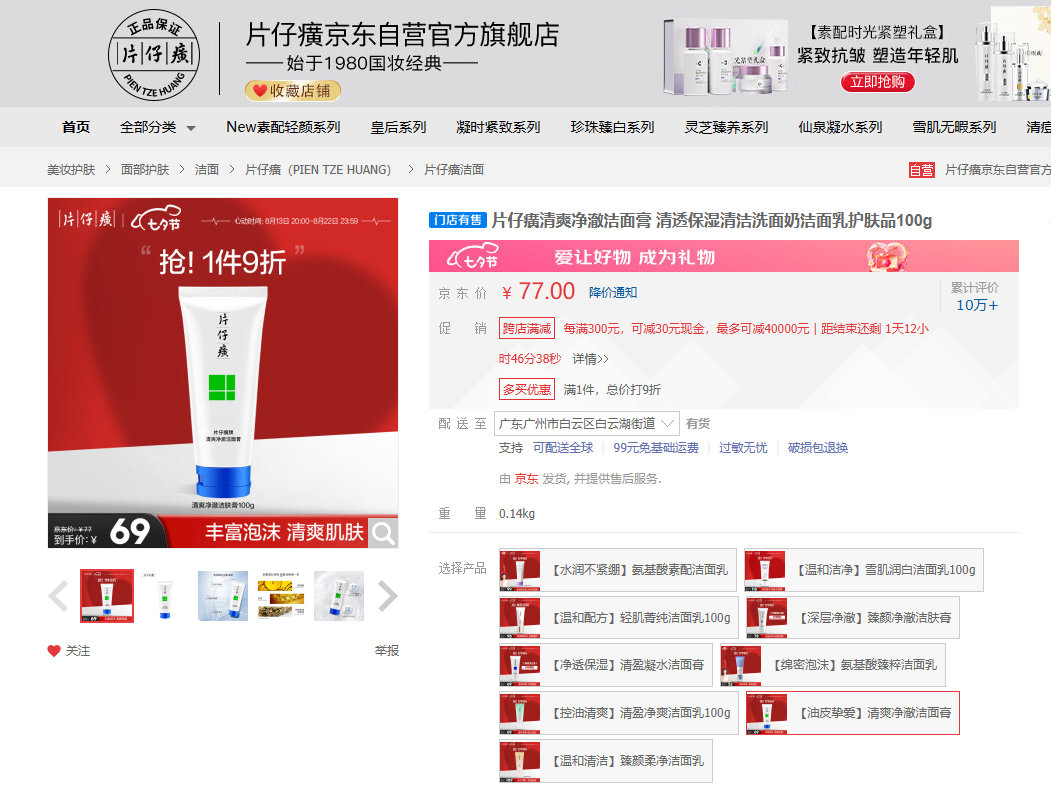Click the 10万+ review count
The image size is (1051, 786).
977,306
